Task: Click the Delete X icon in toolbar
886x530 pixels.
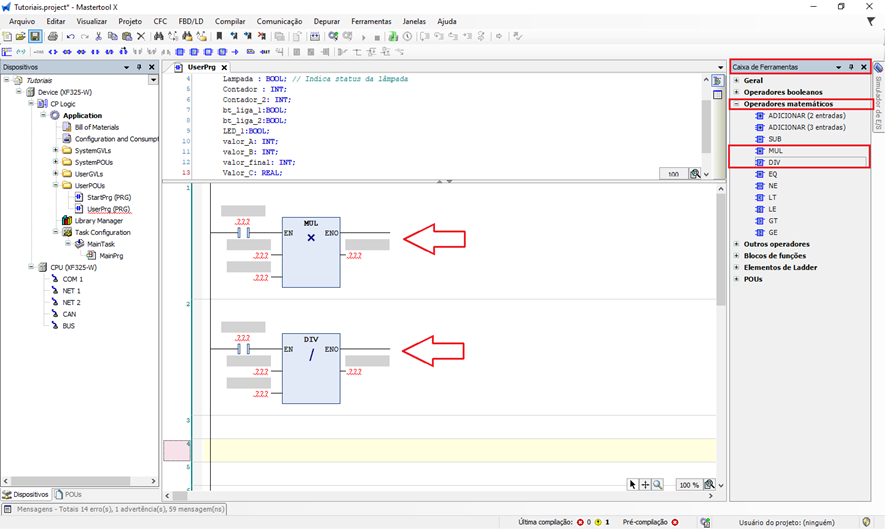Action: (141, 36)
